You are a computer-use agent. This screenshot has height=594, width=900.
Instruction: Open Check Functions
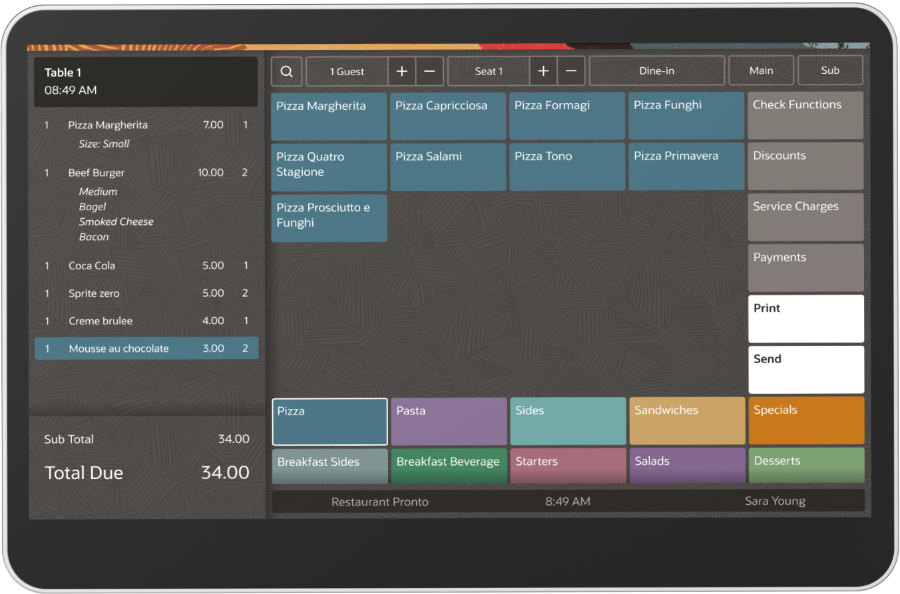tap(806, 115)
